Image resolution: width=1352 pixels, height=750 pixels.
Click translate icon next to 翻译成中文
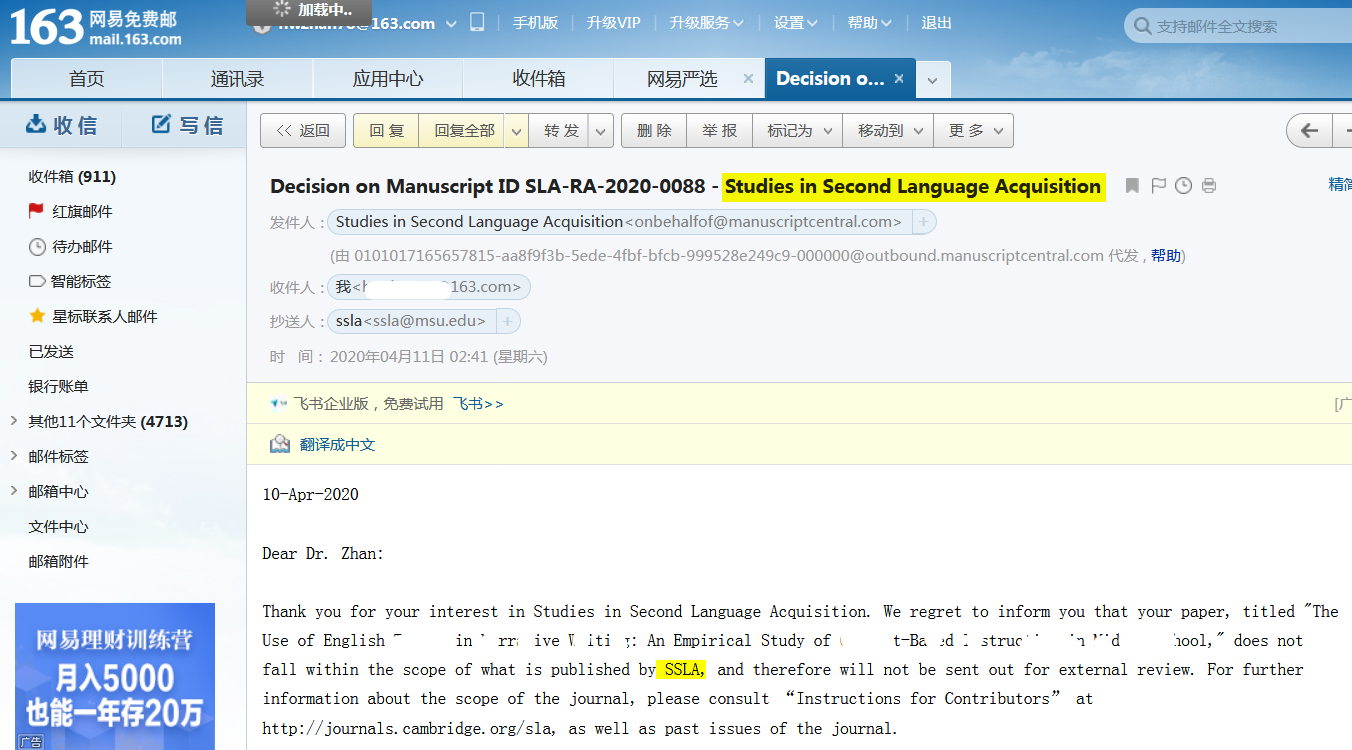(x=280, y=444)
